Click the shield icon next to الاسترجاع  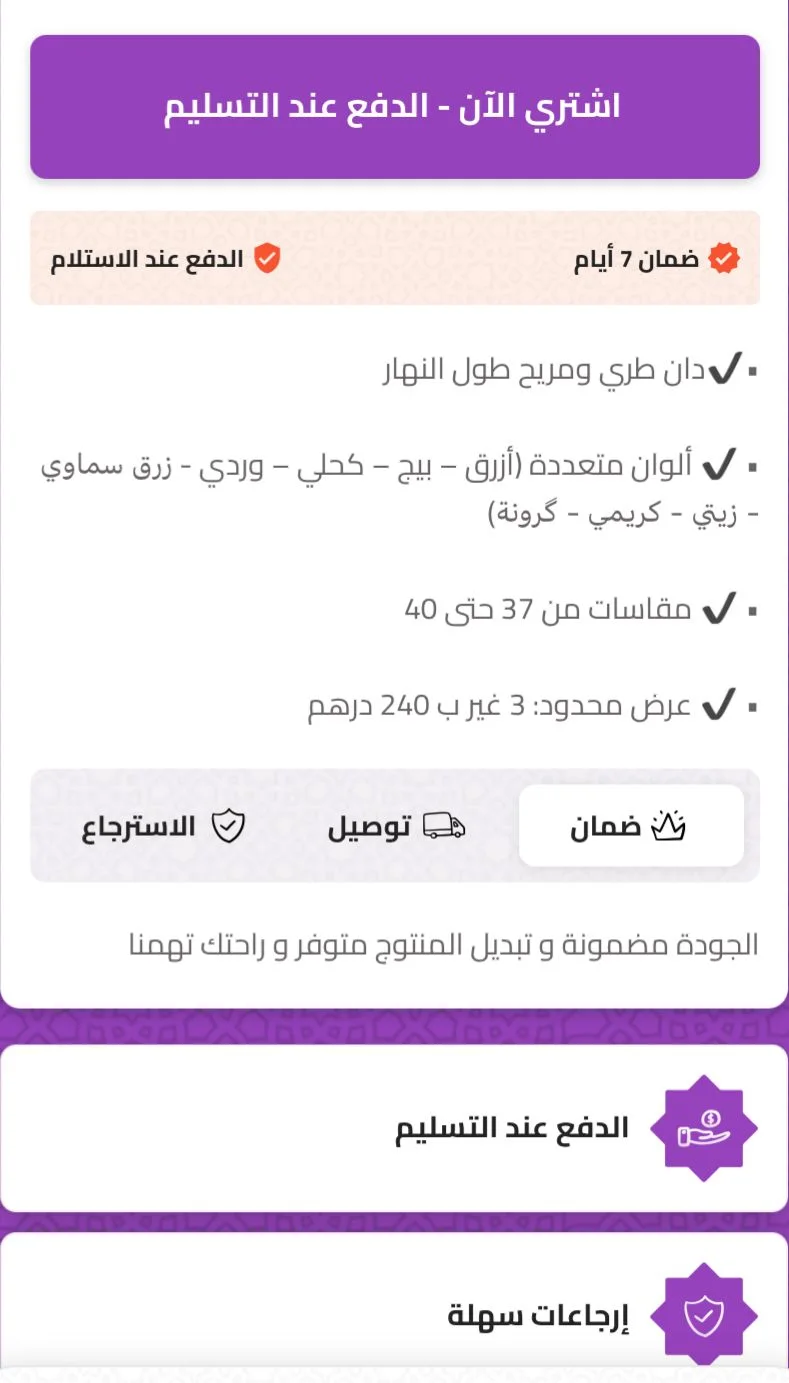229,826
